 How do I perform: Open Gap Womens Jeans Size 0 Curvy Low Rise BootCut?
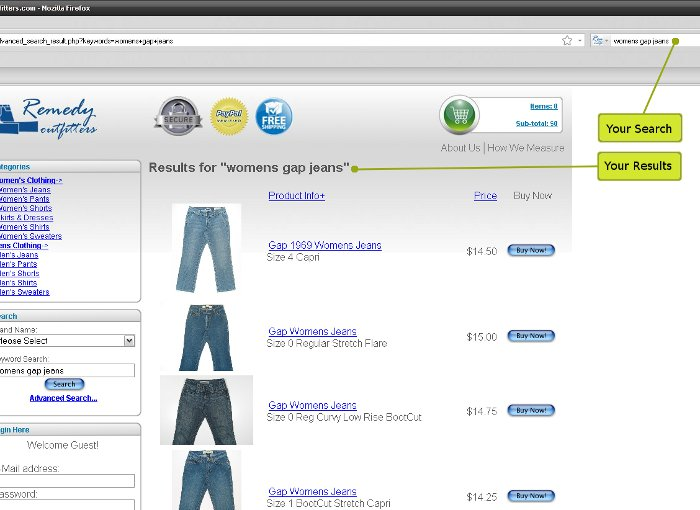click(312, 405)
